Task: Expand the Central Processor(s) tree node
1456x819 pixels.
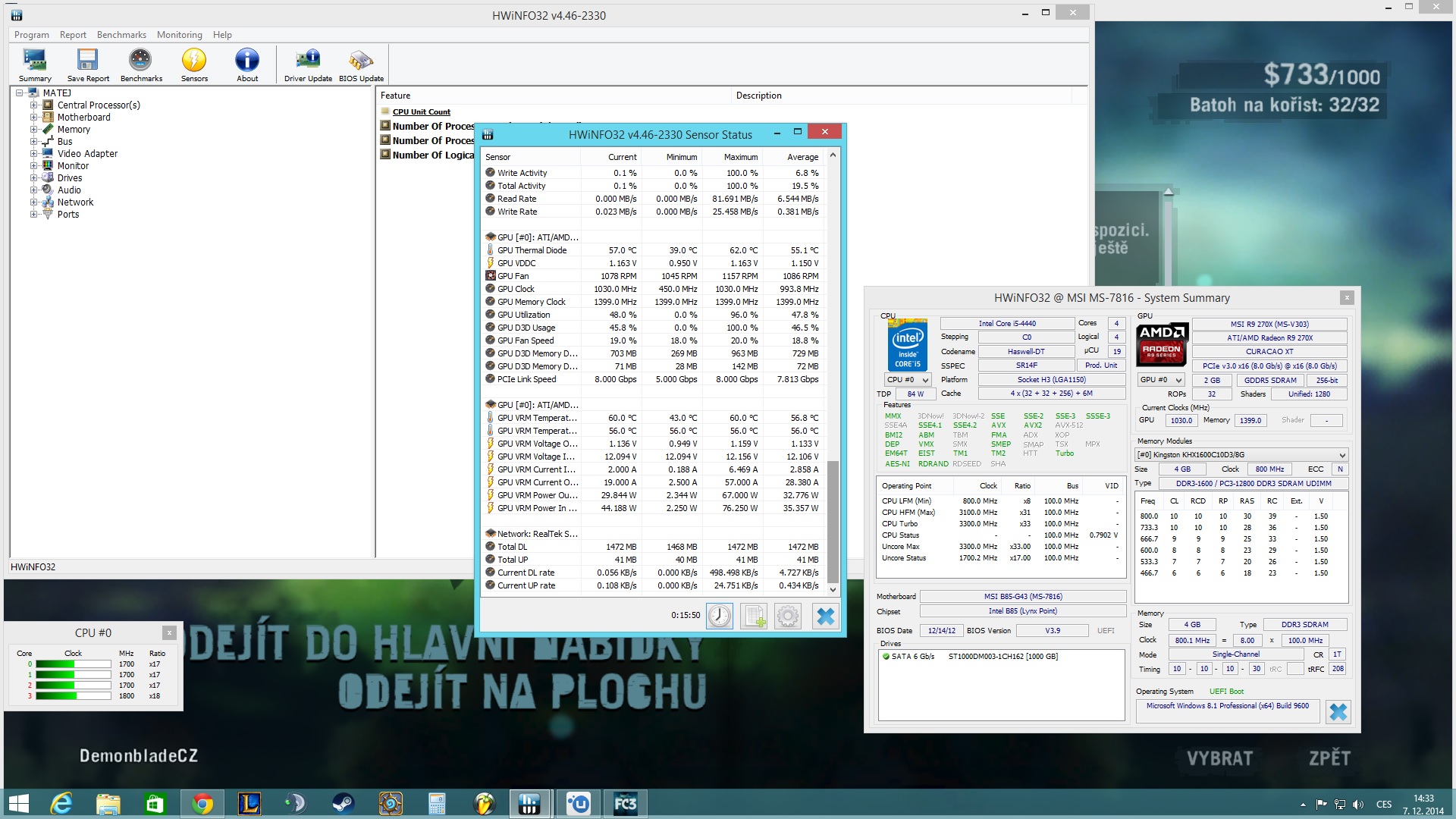Action: [33, 105]
